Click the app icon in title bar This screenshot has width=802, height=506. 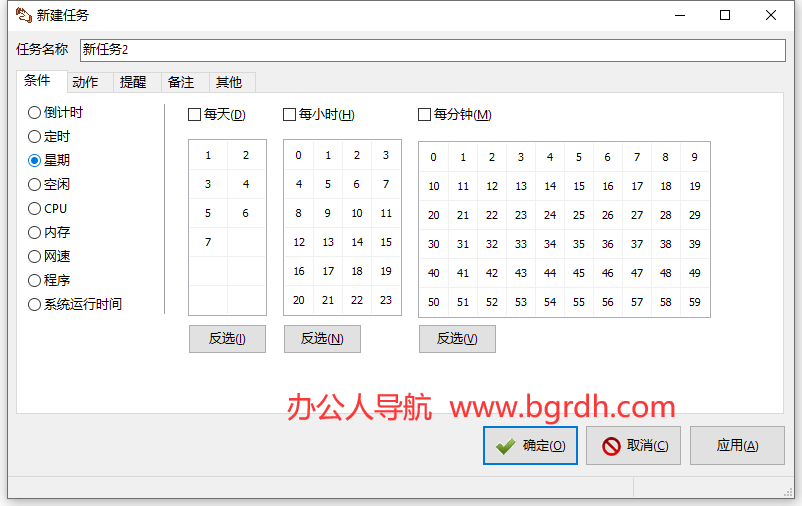(x=22, y=15)
